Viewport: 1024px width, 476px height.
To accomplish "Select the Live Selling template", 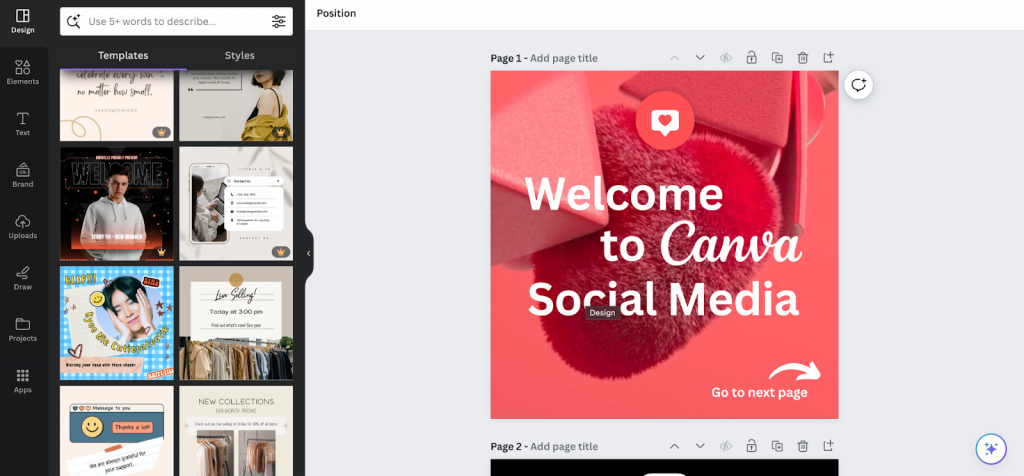I will 236,323.
